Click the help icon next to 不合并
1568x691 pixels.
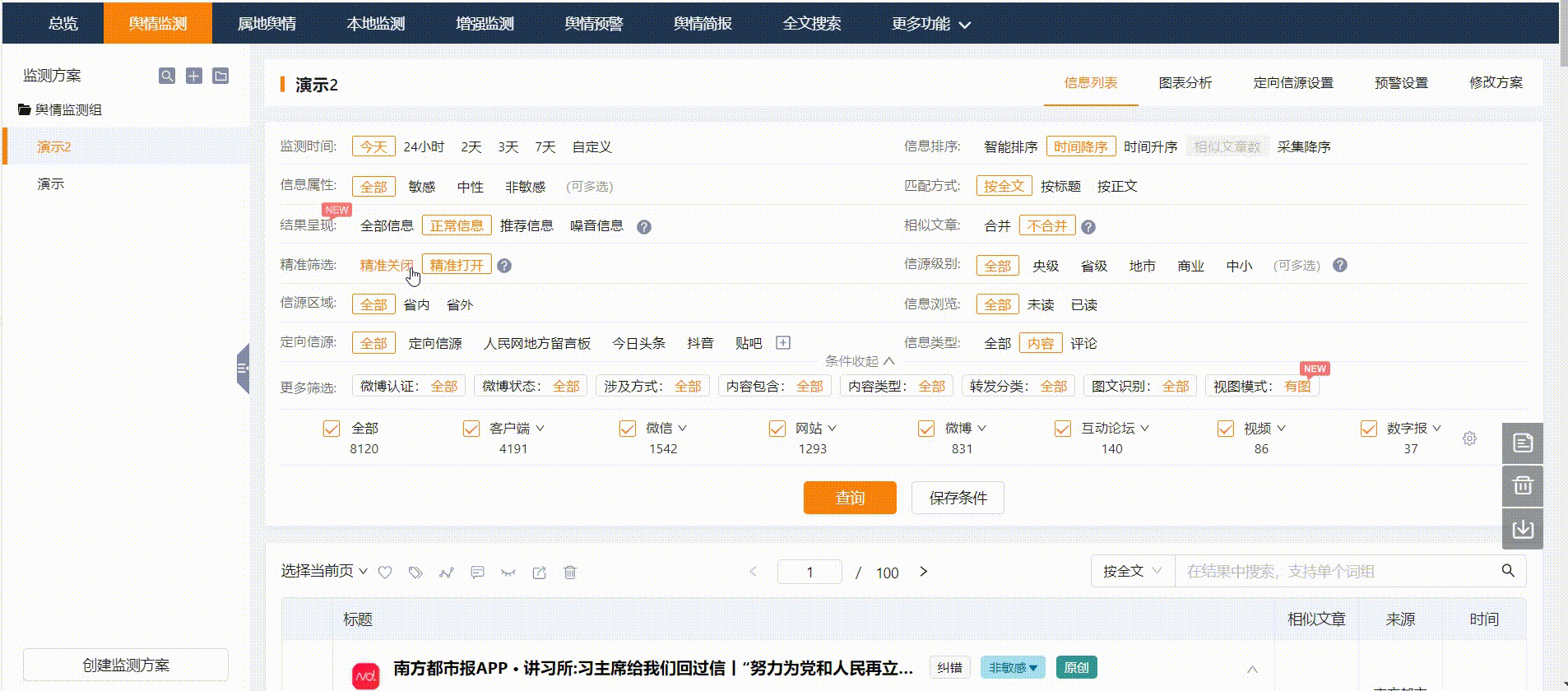1088,226
